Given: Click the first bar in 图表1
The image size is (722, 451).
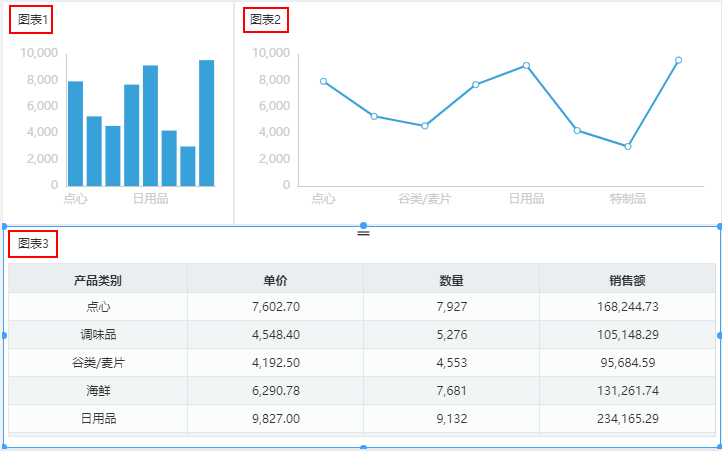Looking at the screenshot, I should pos(76,134).
